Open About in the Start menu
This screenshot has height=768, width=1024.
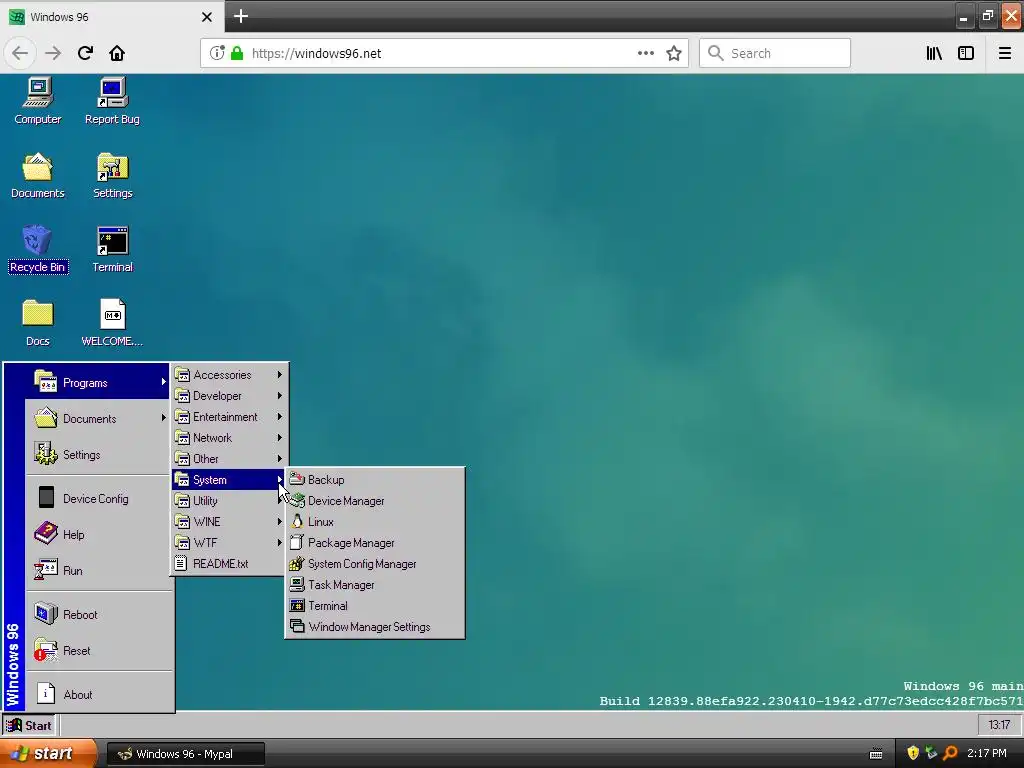pyautogui.click(x=98, y=694)
